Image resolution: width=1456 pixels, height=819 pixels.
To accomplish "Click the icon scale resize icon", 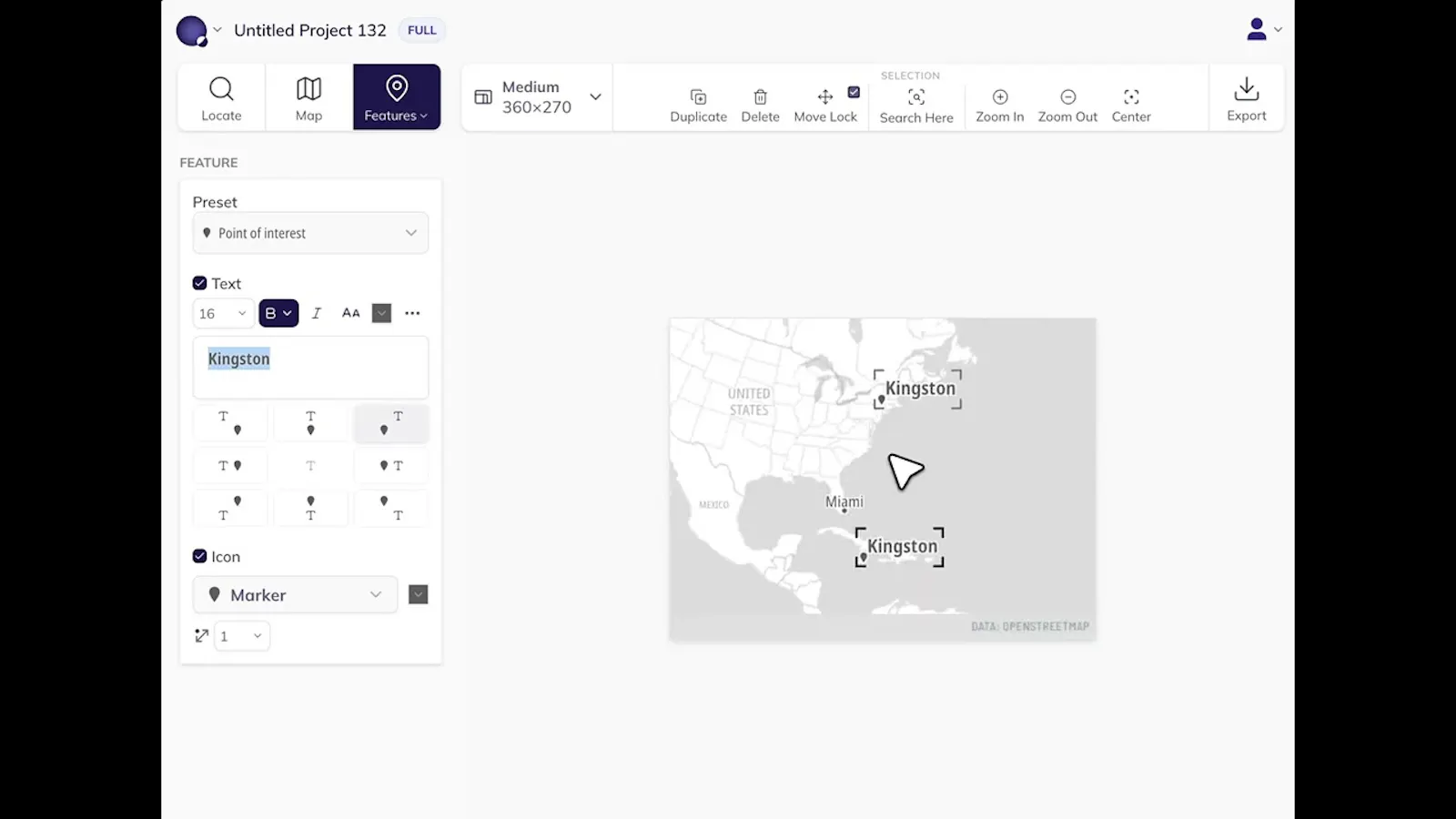I will point(202,636).
